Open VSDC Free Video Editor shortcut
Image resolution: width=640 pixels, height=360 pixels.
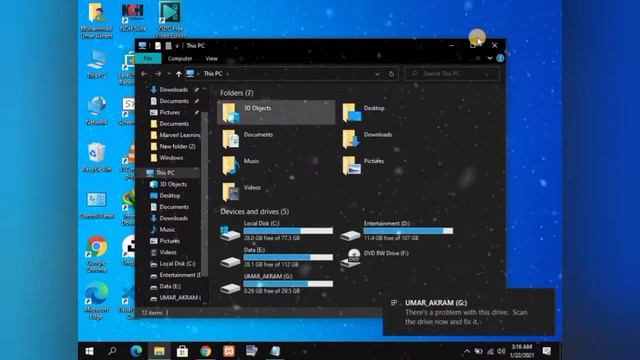(x=170, y=20)
